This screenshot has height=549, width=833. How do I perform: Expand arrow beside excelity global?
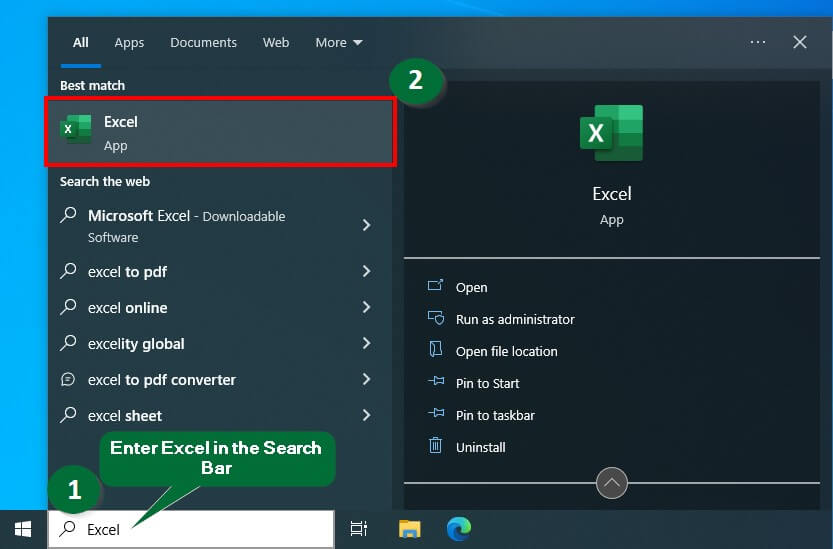click(x=367, y=343)
